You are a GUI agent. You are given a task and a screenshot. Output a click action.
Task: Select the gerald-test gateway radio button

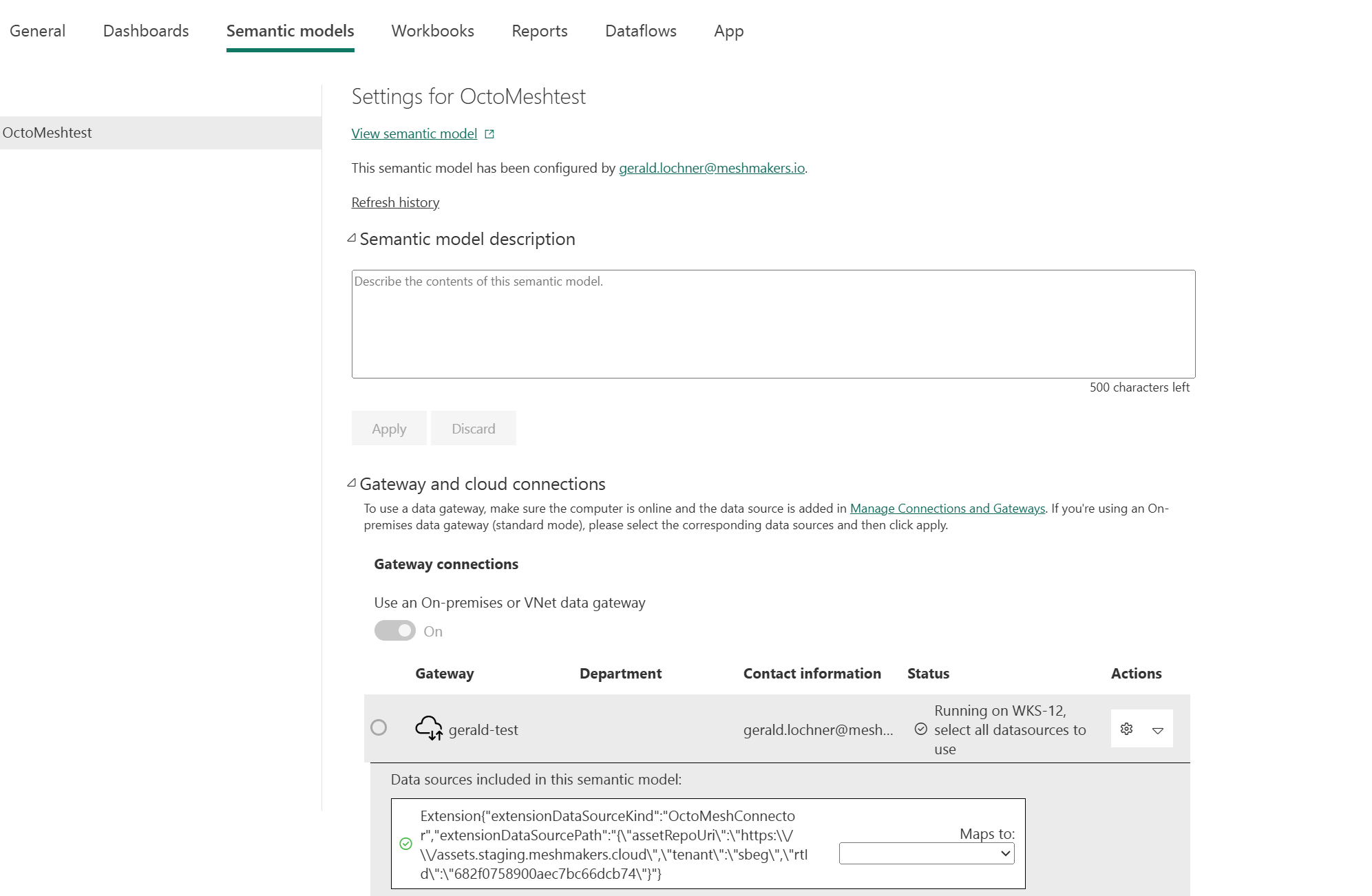click(379, 727)
